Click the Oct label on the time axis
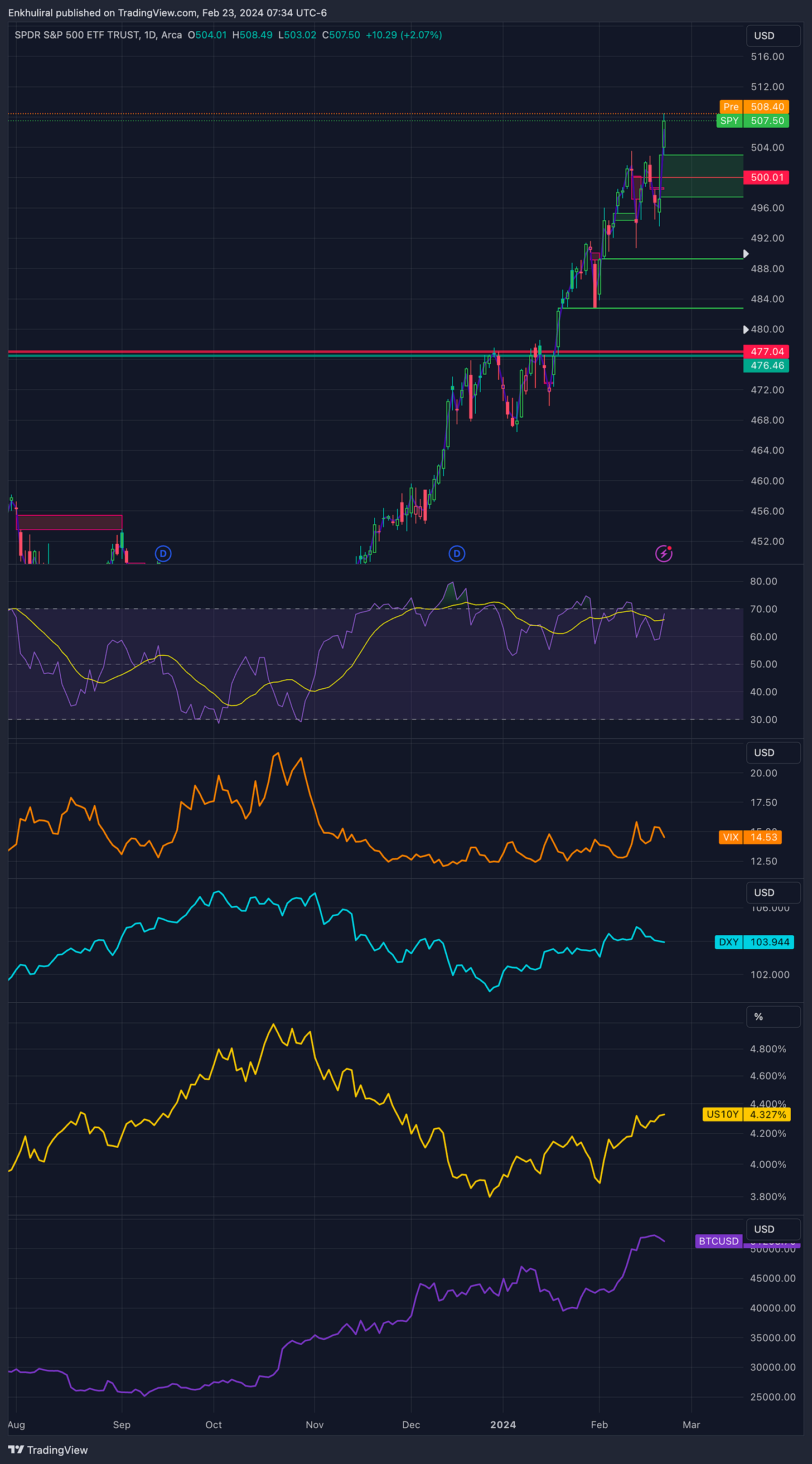This screenshot has width=812, height=1464. pyautogui.click(x=214, y=1425)
